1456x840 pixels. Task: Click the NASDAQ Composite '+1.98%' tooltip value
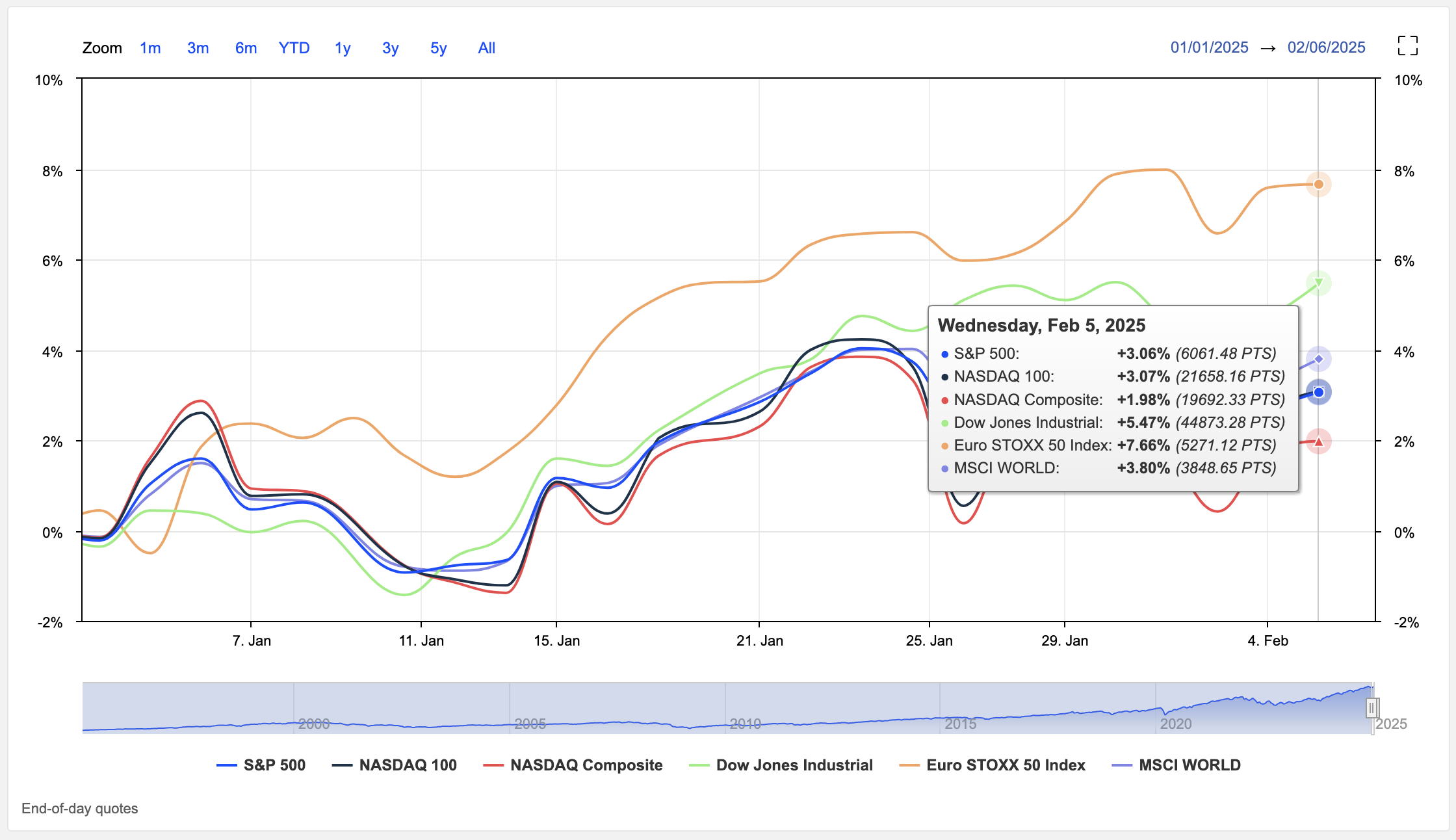[1143, 400]
